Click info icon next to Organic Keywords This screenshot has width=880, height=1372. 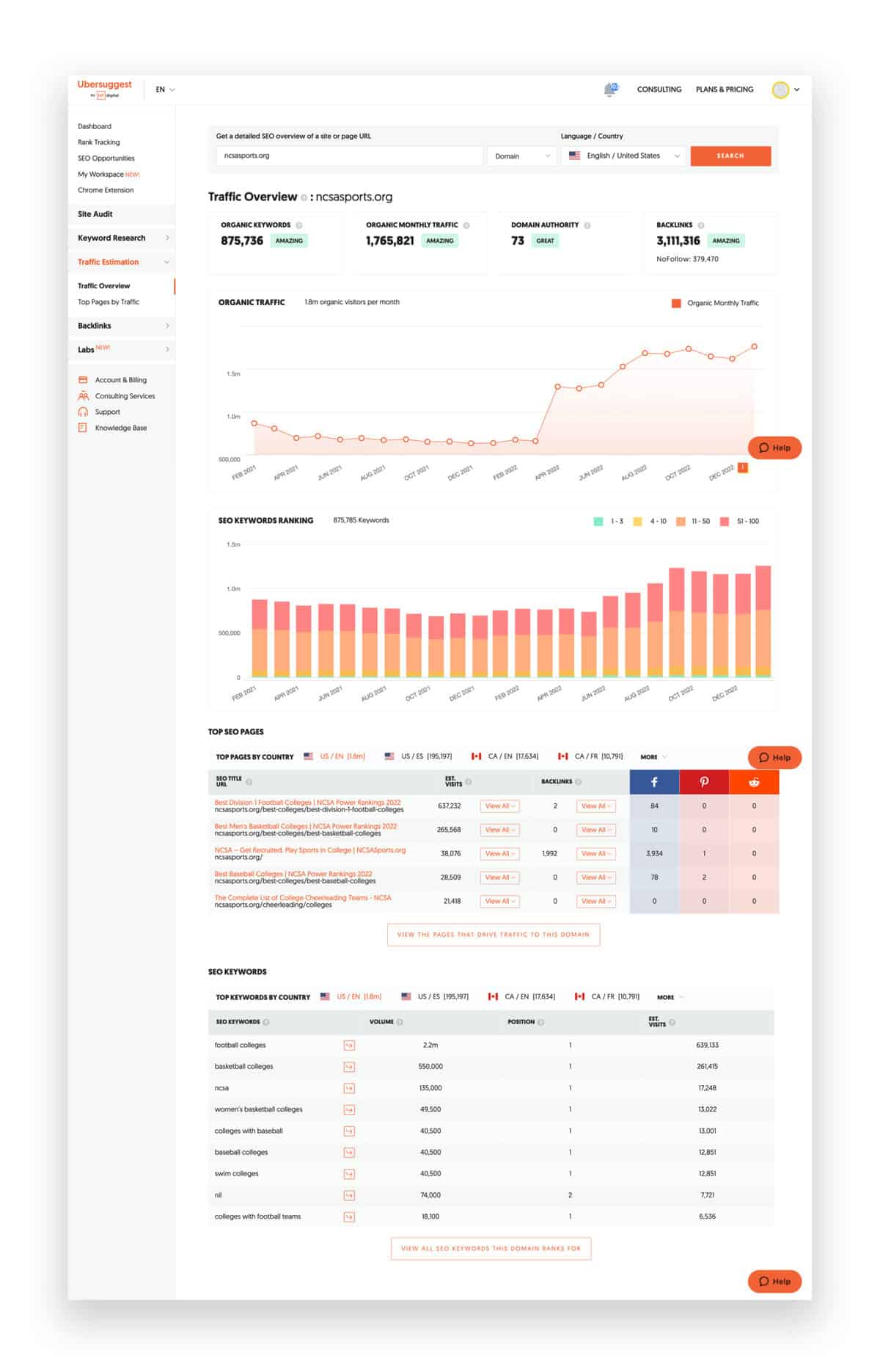pos(299,225)
